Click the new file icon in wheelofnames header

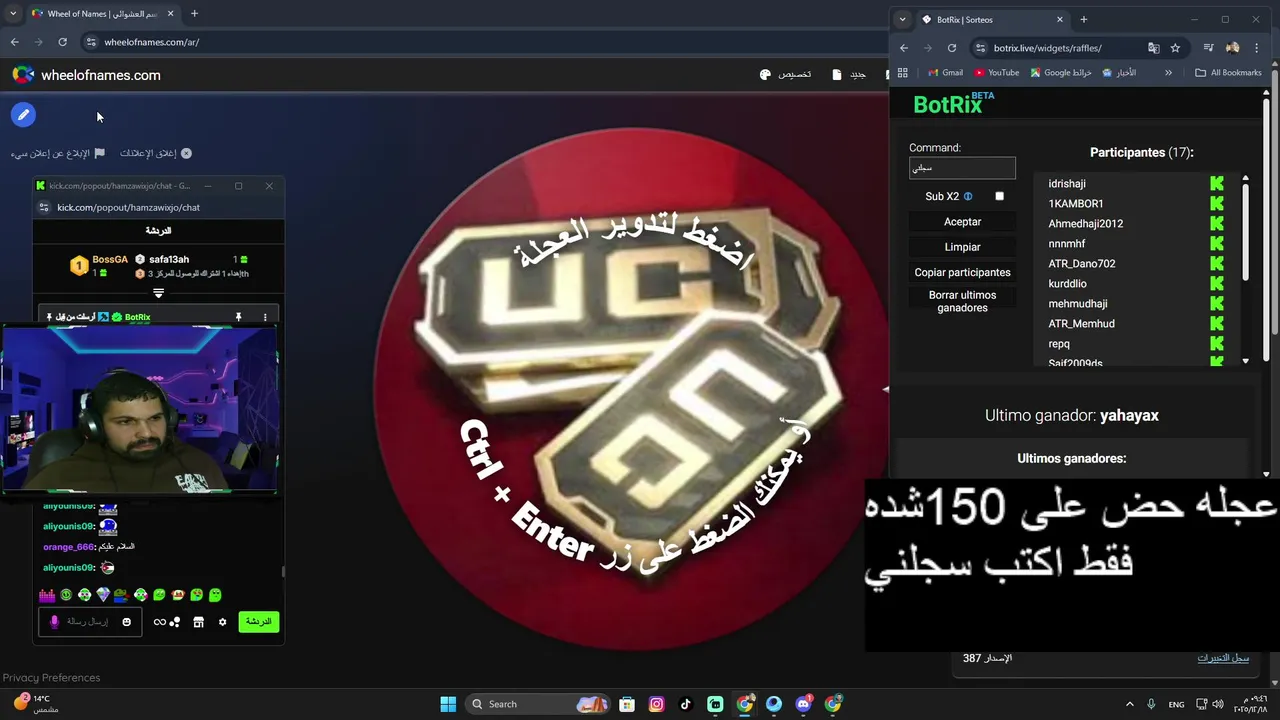point(837,75)
